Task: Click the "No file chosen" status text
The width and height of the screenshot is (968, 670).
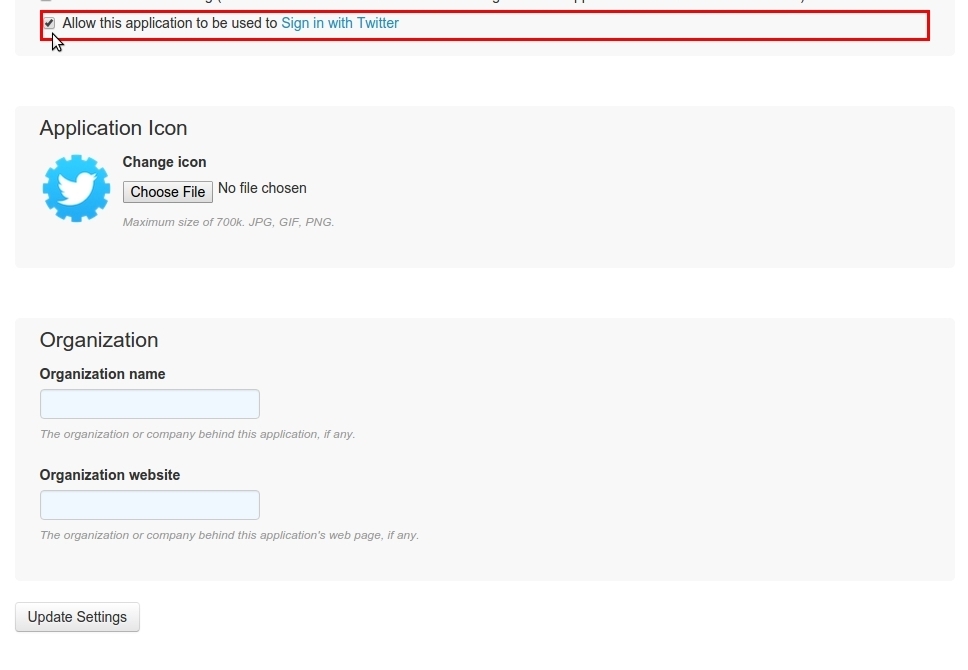Action: [262, 188]
